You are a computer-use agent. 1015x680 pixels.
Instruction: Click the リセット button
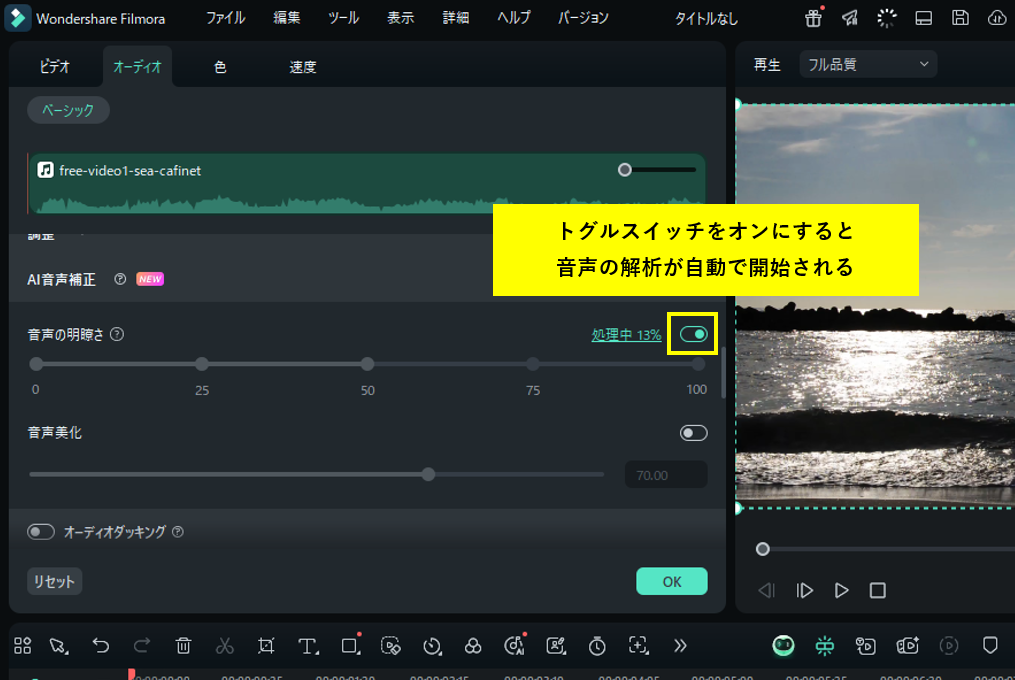(54, 580)
